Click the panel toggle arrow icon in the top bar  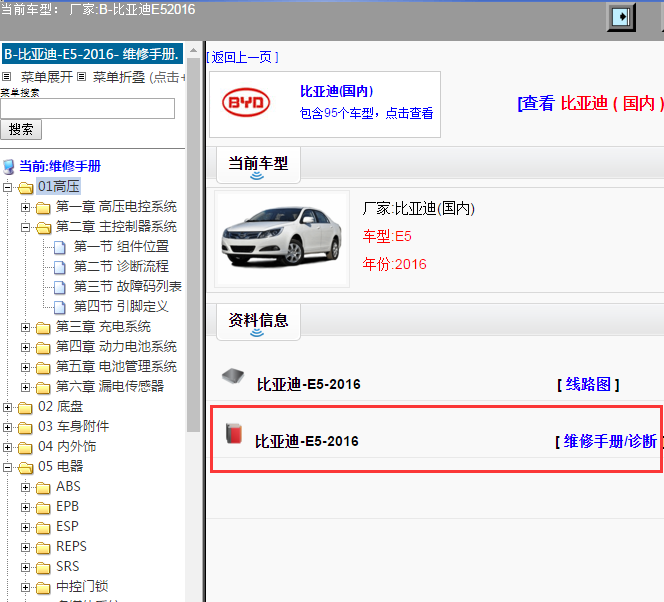click(x=621, y=17)
